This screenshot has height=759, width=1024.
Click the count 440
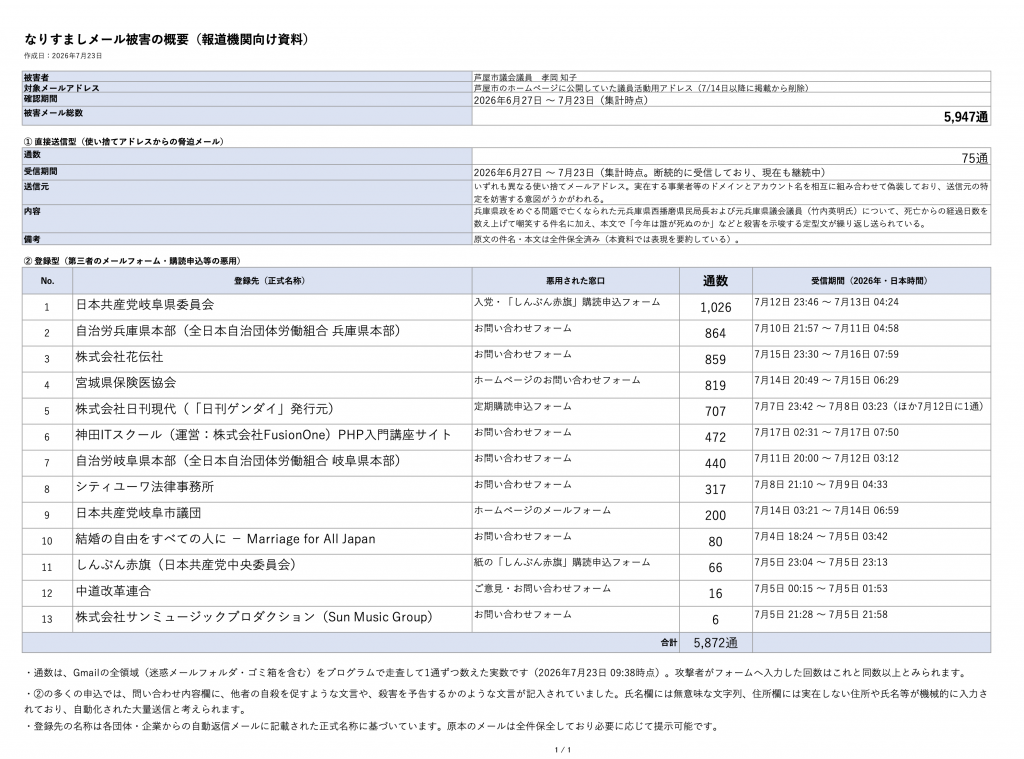click(715, 464)
